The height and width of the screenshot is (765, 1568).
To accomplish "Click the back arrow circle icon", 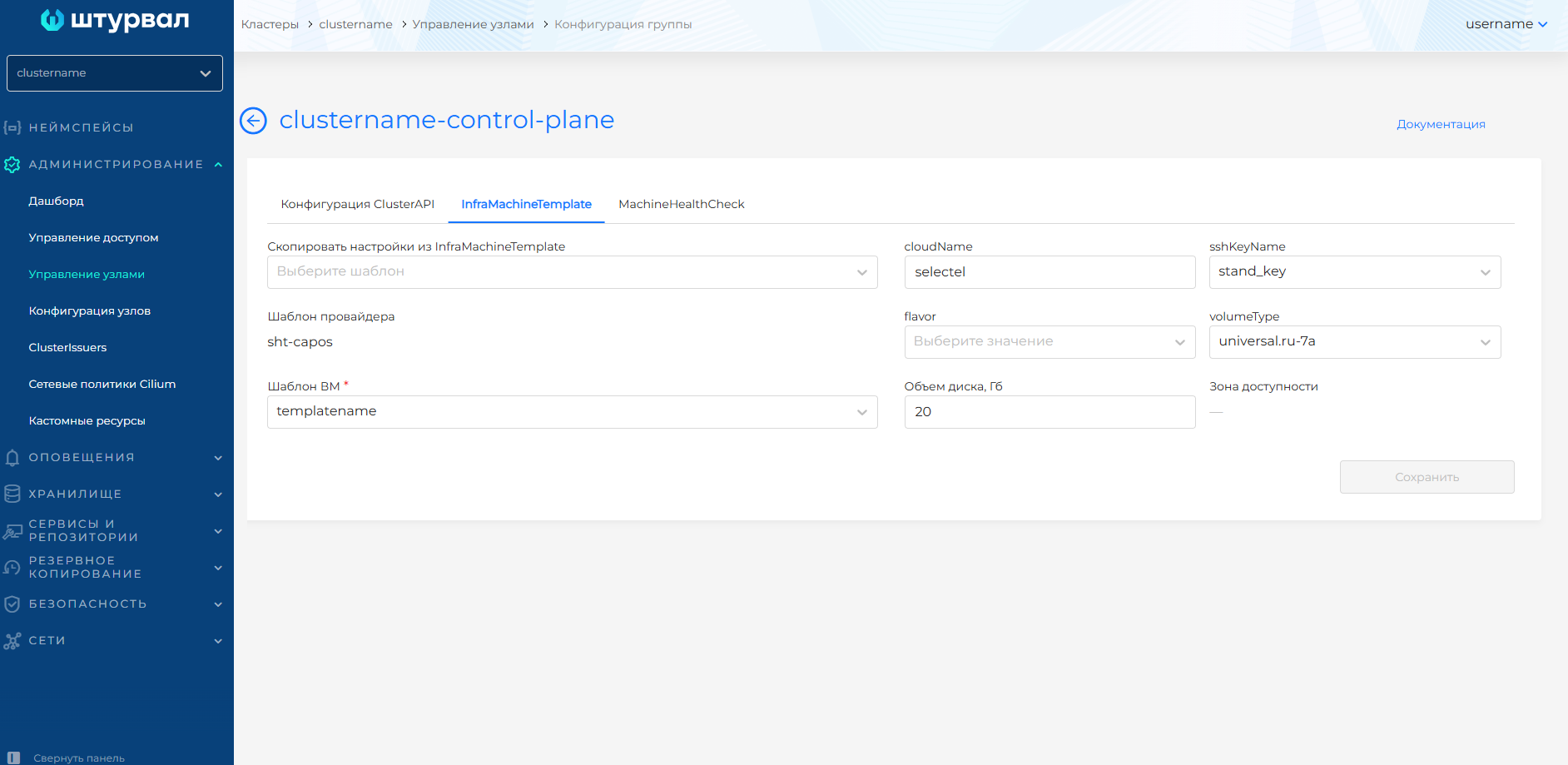I will (253, 121).
